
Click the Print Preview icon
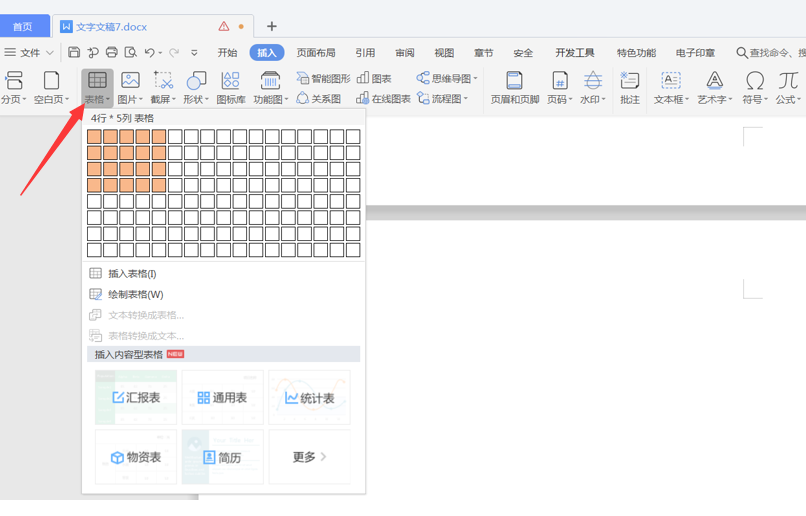(131, 52)
